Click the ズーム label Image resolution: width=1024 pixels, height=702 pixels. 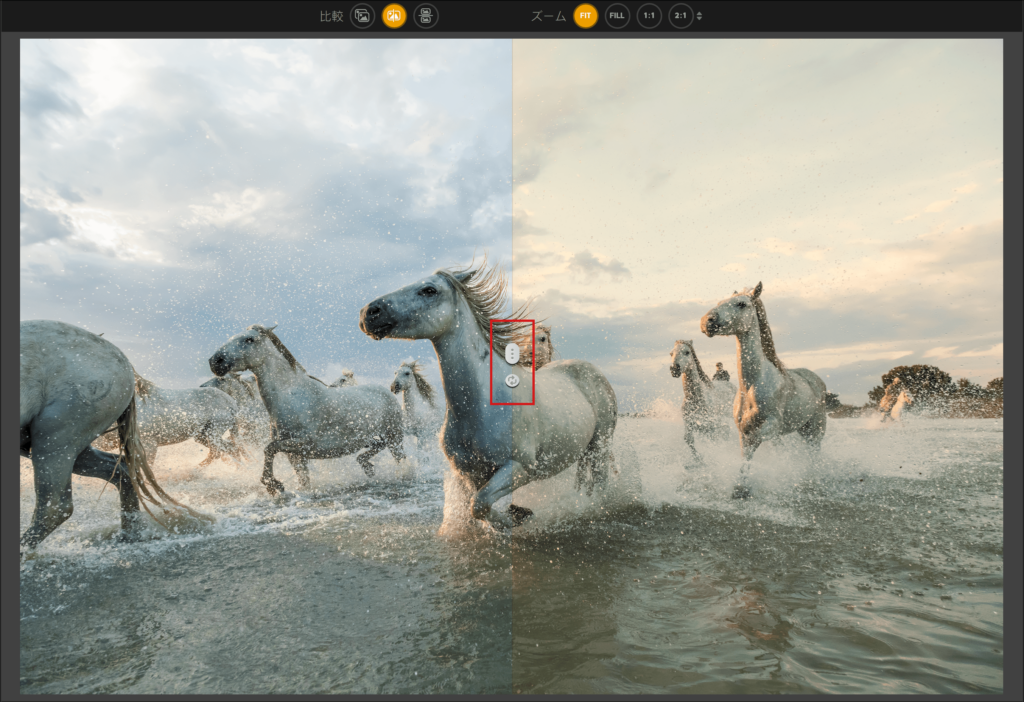coord(548,16)
